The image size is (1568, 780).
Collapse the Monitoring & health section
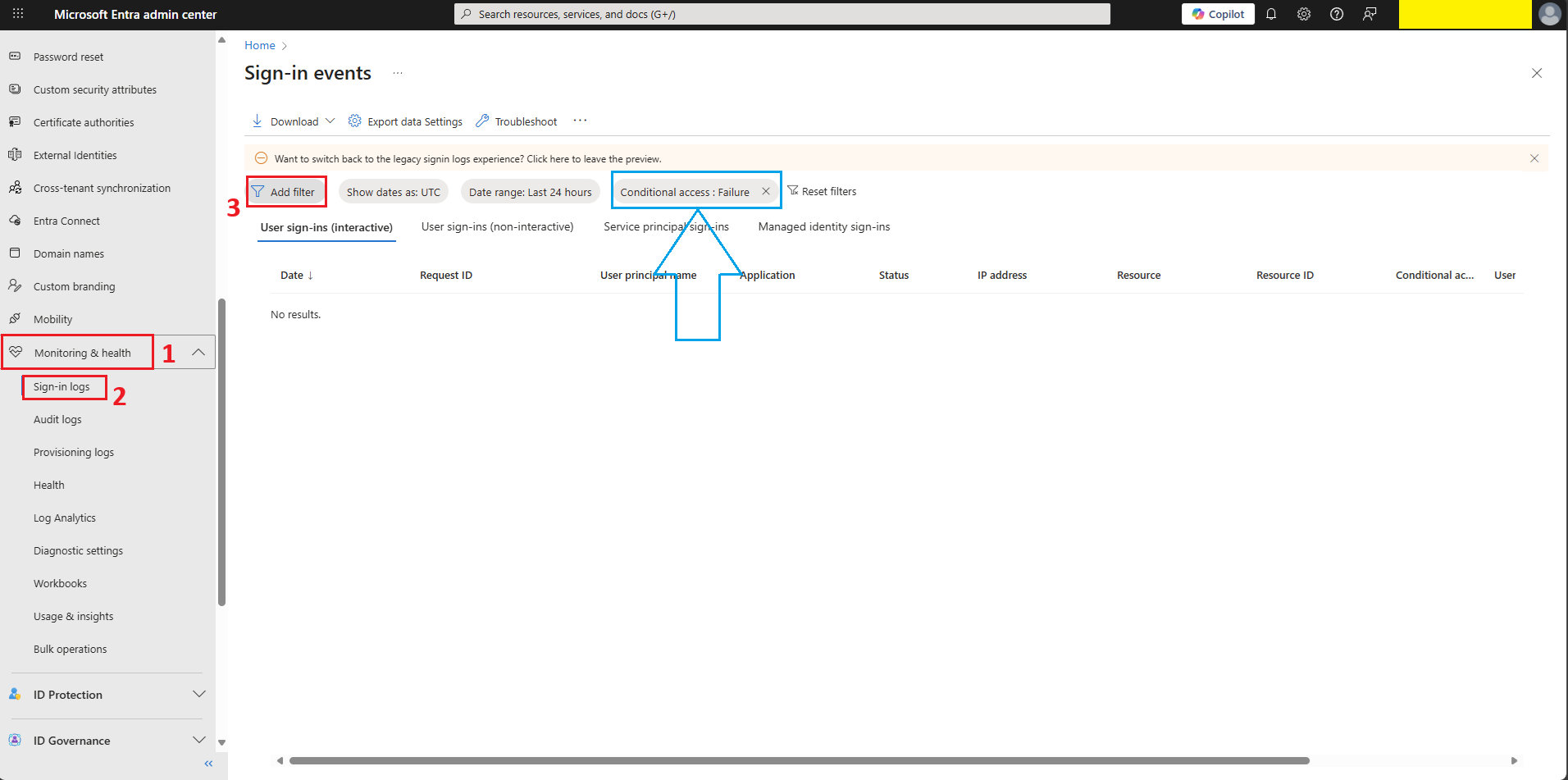pyautogui.click(x=197, y=352)
